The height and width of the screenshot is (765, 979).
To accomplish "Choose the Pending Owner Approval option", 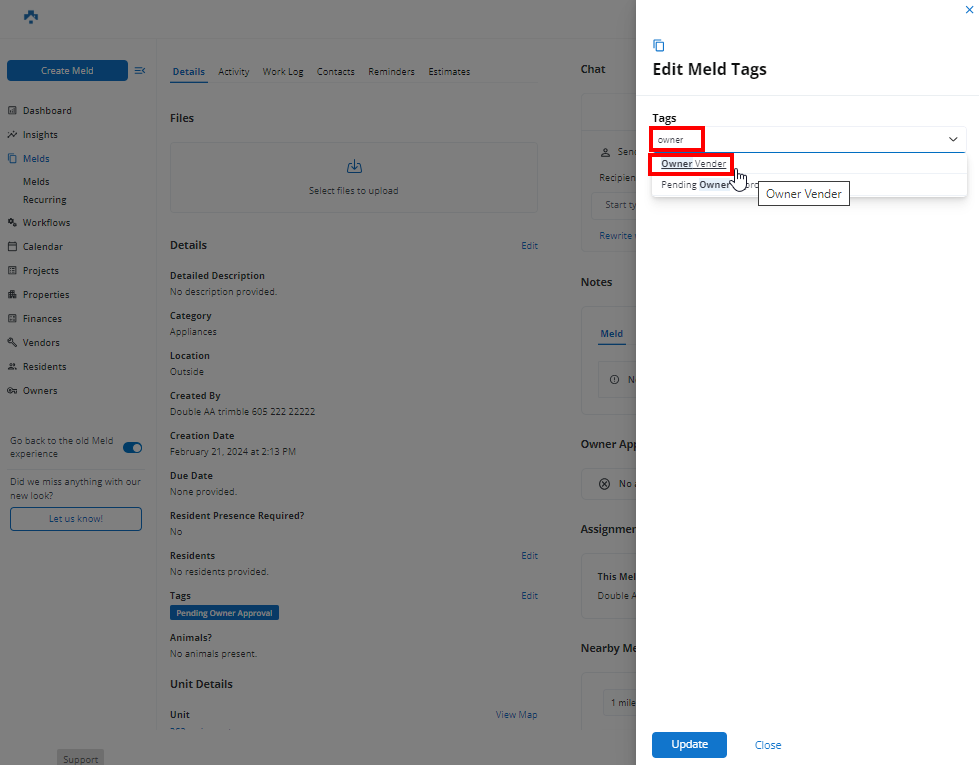I will point(700,185).
